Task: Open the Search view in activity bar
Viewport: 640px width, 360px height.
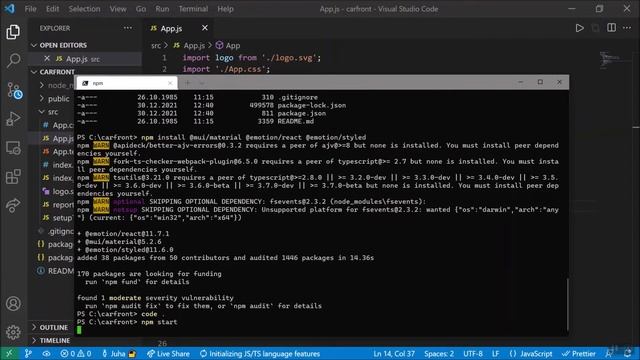Action: pyautogui.click(x=13, y=60)
